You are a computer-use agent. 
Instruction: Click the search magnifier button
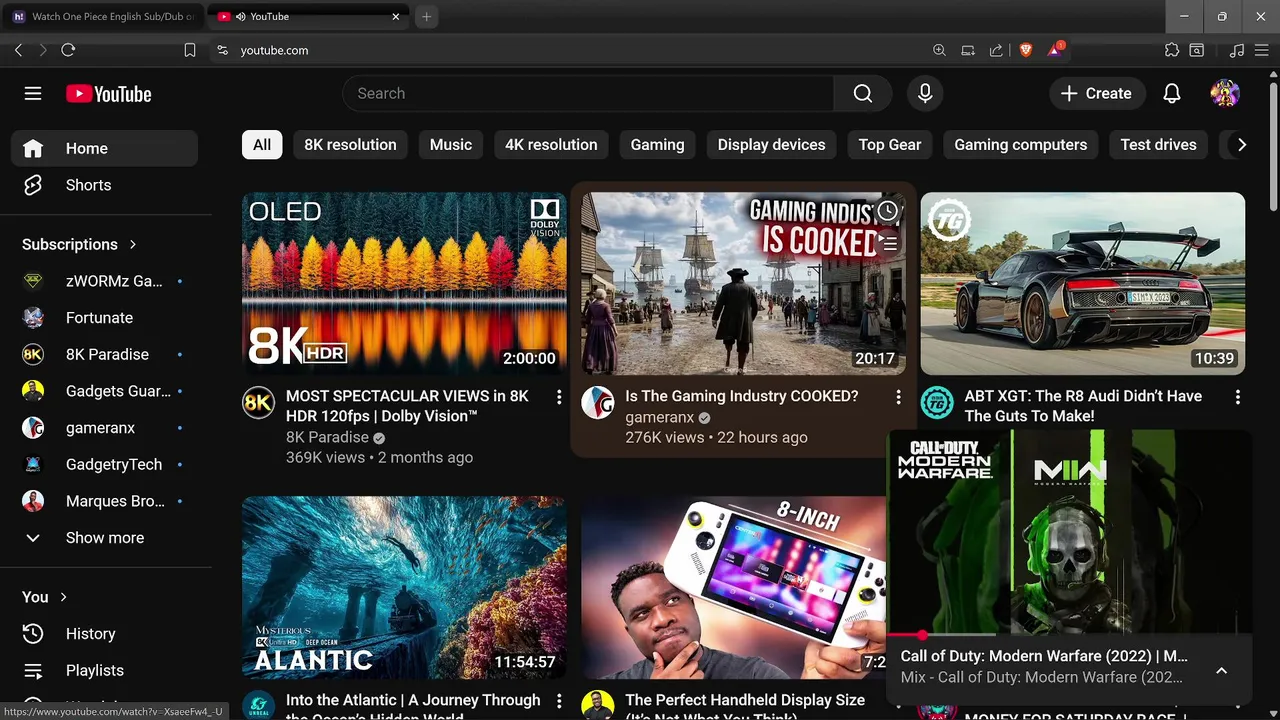click(863, 93)
